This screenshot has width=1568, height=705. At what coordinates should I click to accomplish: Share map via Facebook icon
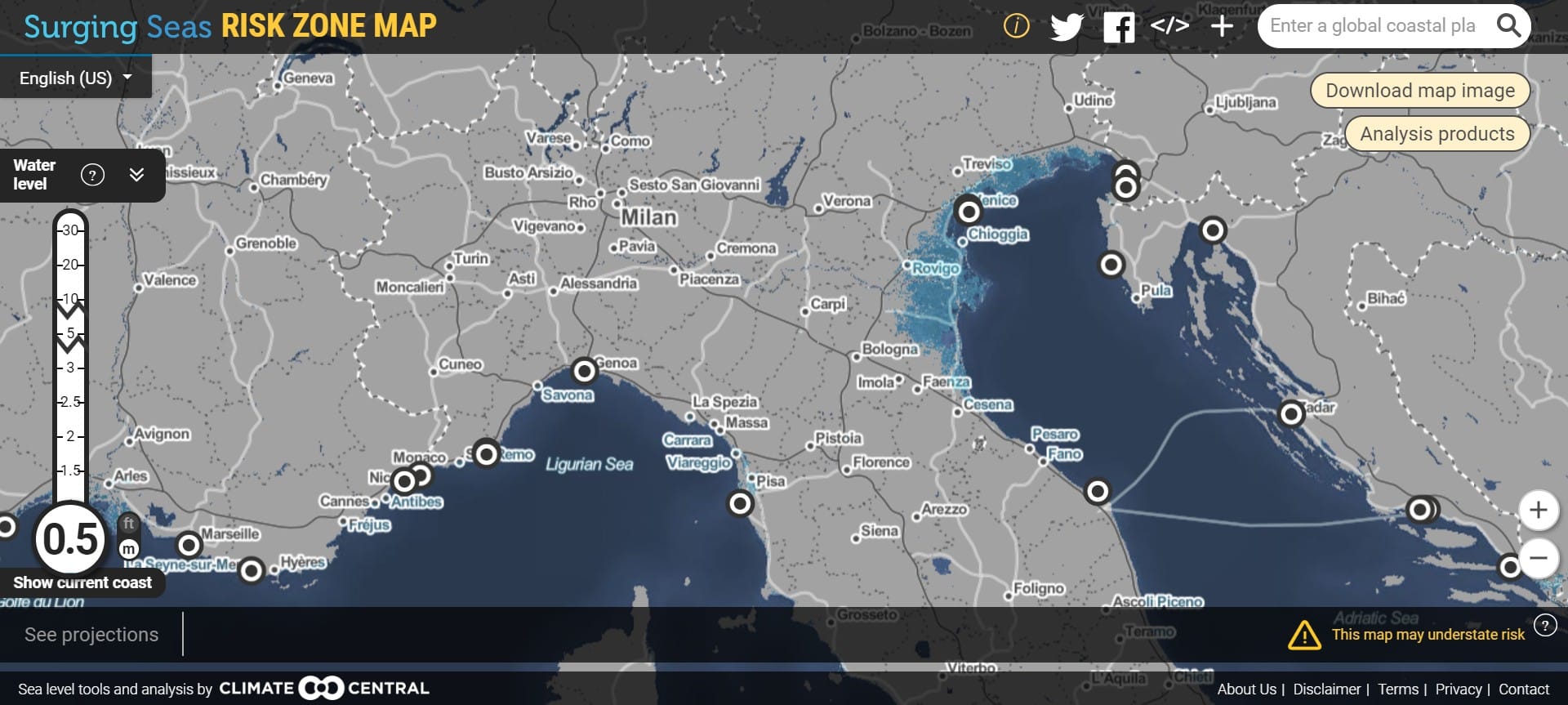click(x=1118, y=27)
